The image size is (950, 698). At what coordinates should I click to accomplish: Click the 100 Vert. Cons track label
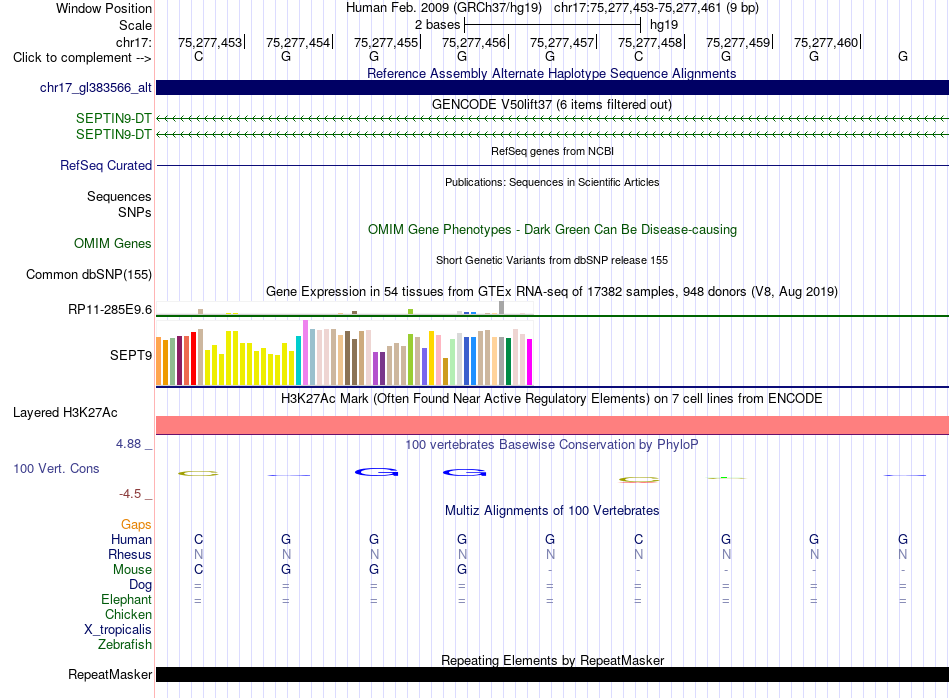[x=56, y=468]
